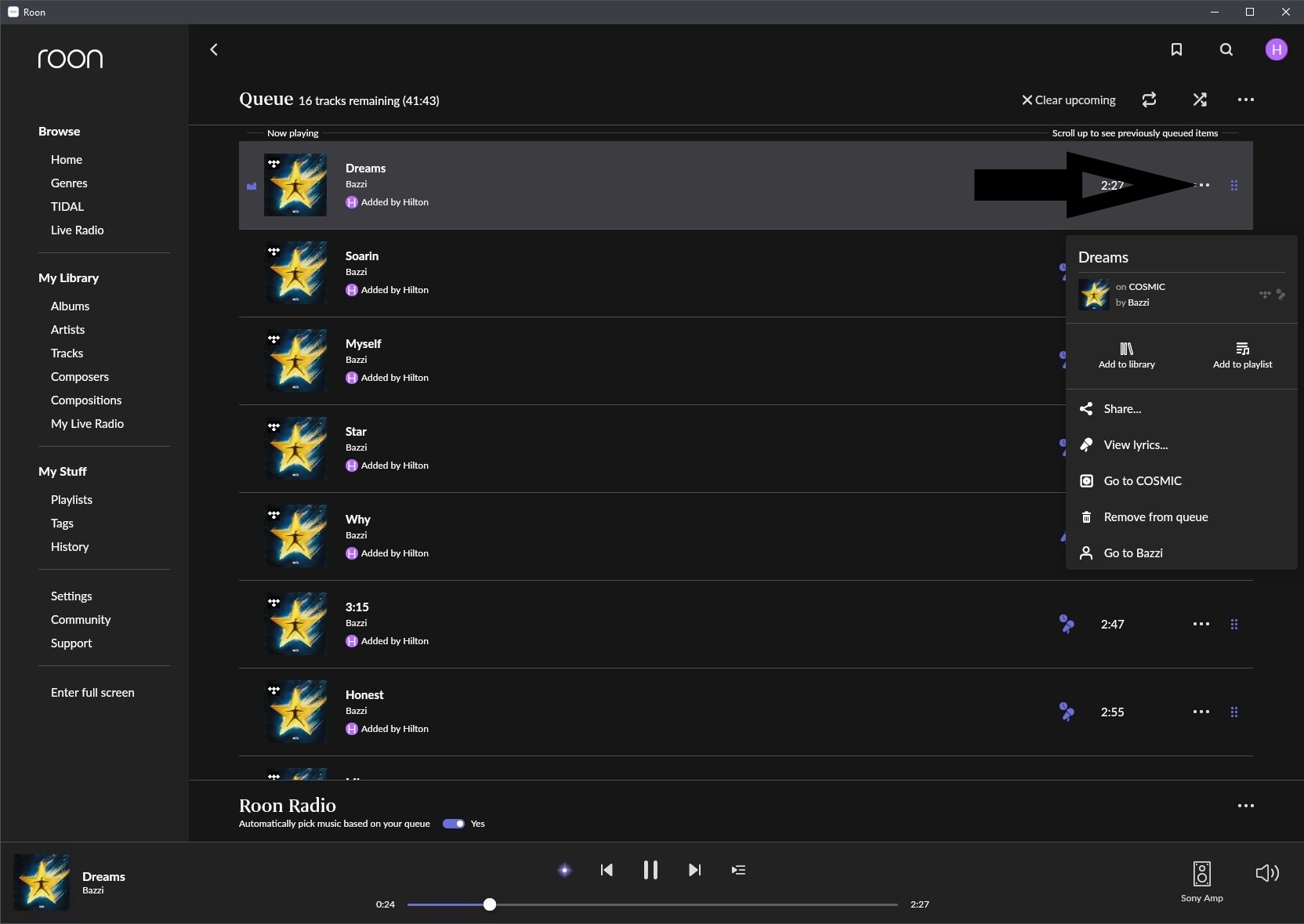Choose Add to playlist in popup
The height and width of the screenshot is (924, 1304).
1243,355
